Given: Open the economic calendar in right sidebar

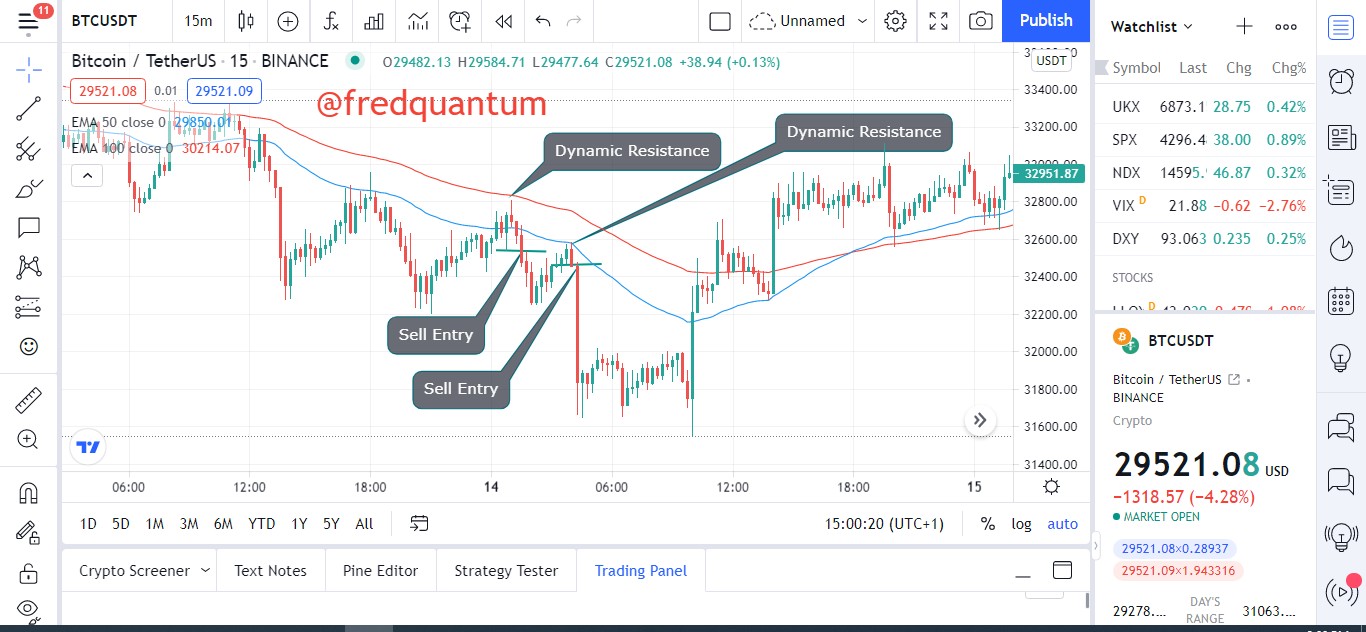Looking at the screenshot, I should 1341,301.
